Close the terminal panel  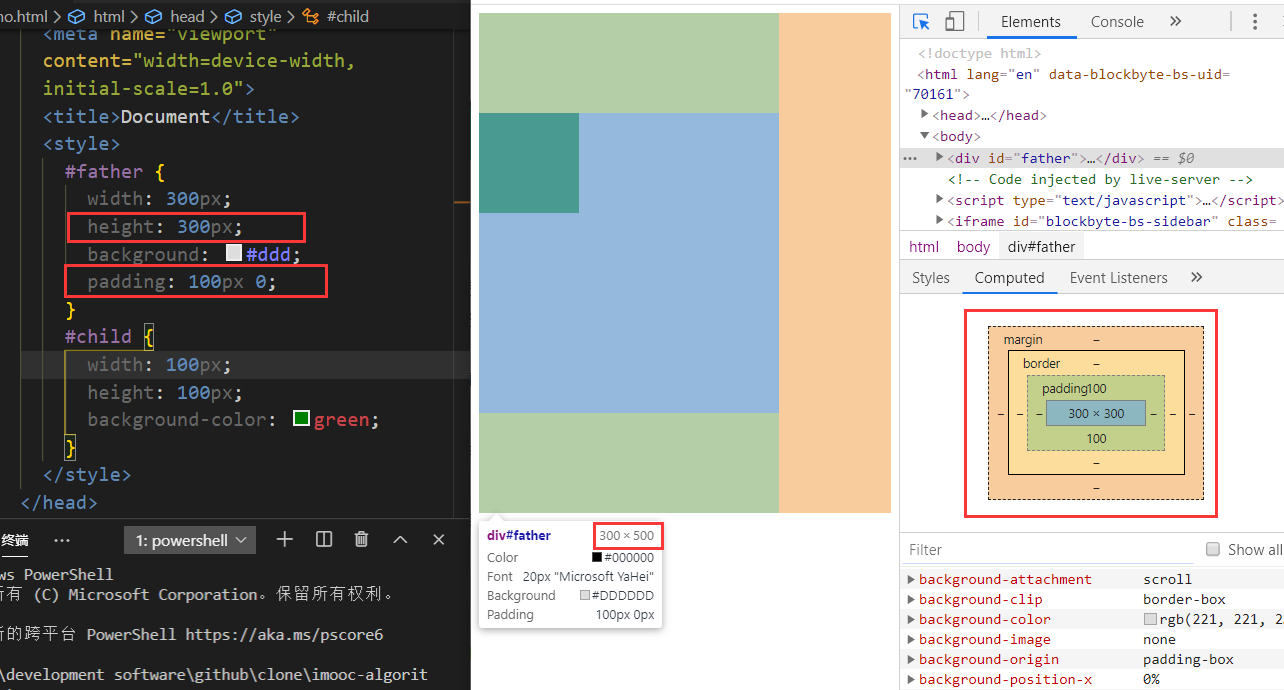pos(438,539)
